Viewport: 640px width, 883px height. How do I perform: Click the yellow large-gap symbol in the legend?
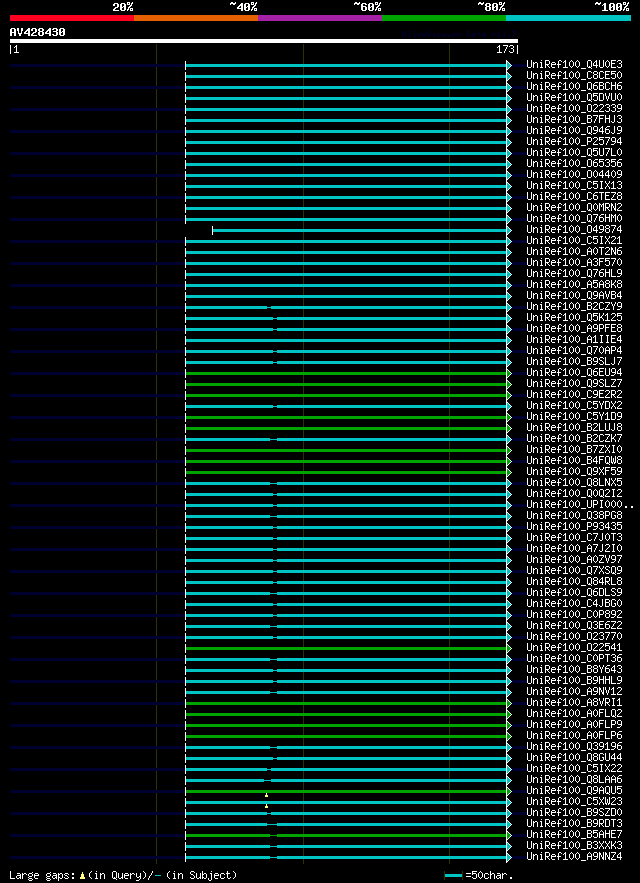(x=82, y=876)
